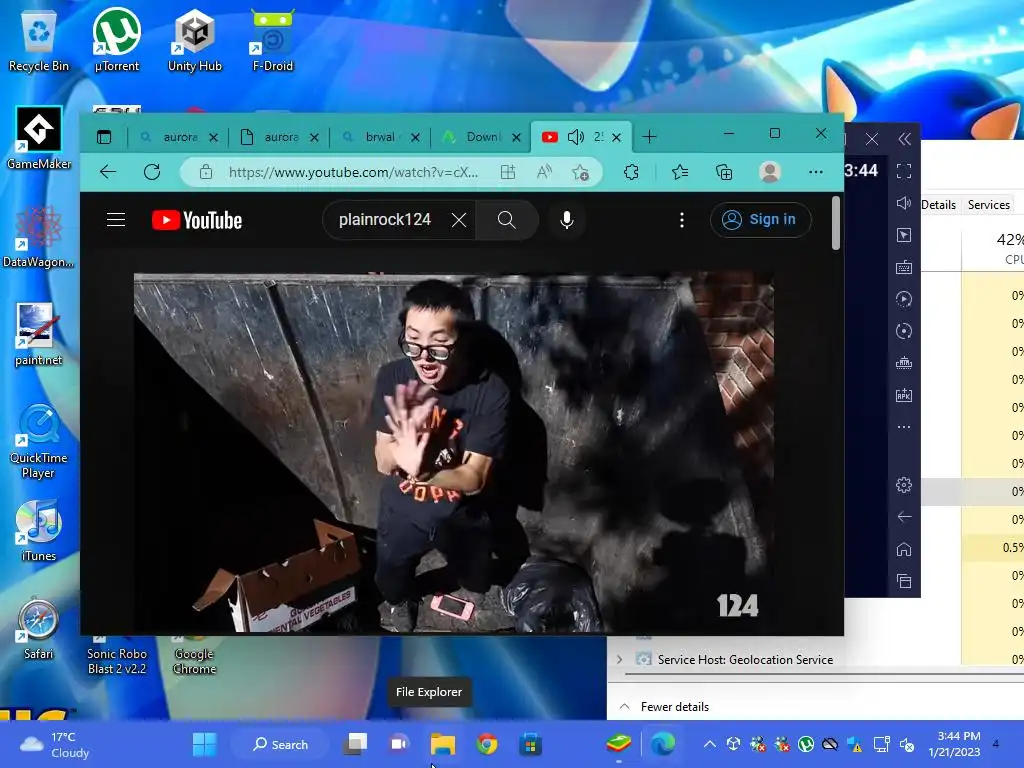Image resolution: width=1024 pixels, height=768 pixels.
Task: Open Microsoft Store from the taskbar
Action: click(530, 744)
